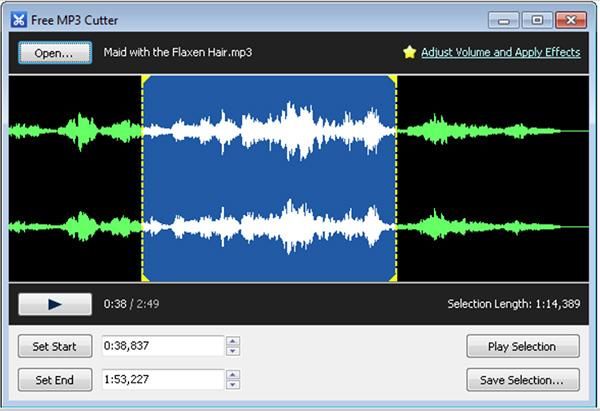
Task: Play the selected audio region
Action: (524, 346)
